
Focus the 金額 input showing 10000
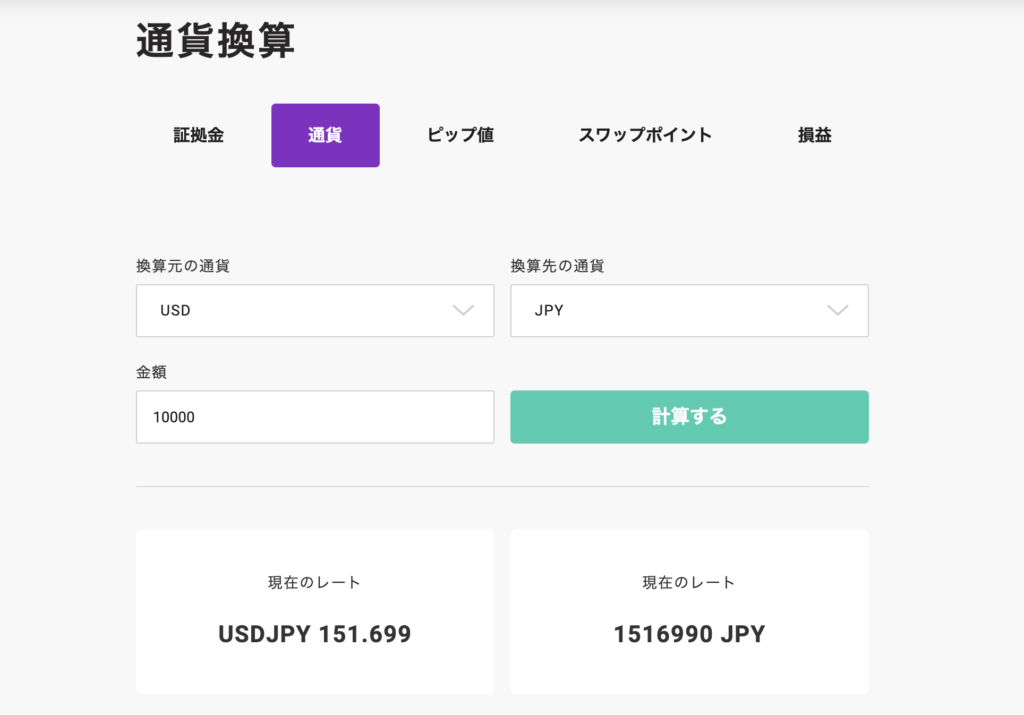click(x=315, y=417)
